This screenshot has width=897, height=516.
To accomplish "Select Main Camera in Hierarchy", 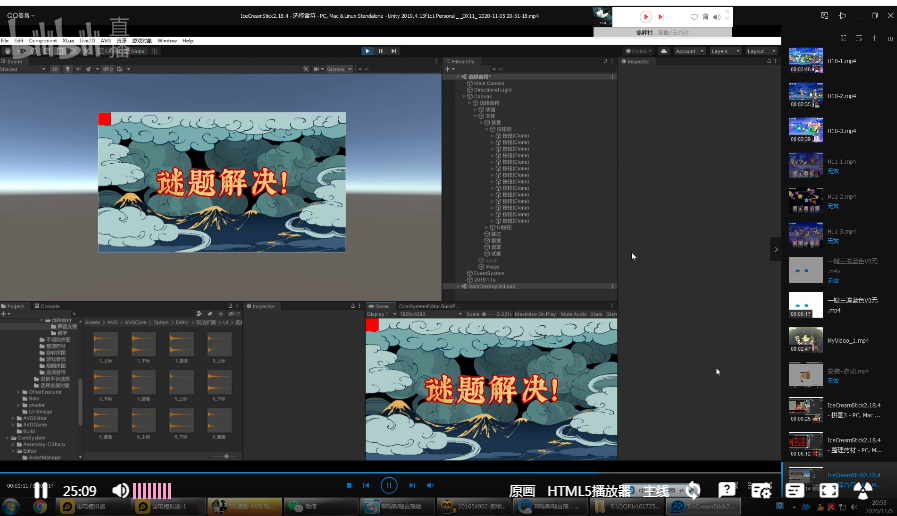I will click(x=489, y=84).
